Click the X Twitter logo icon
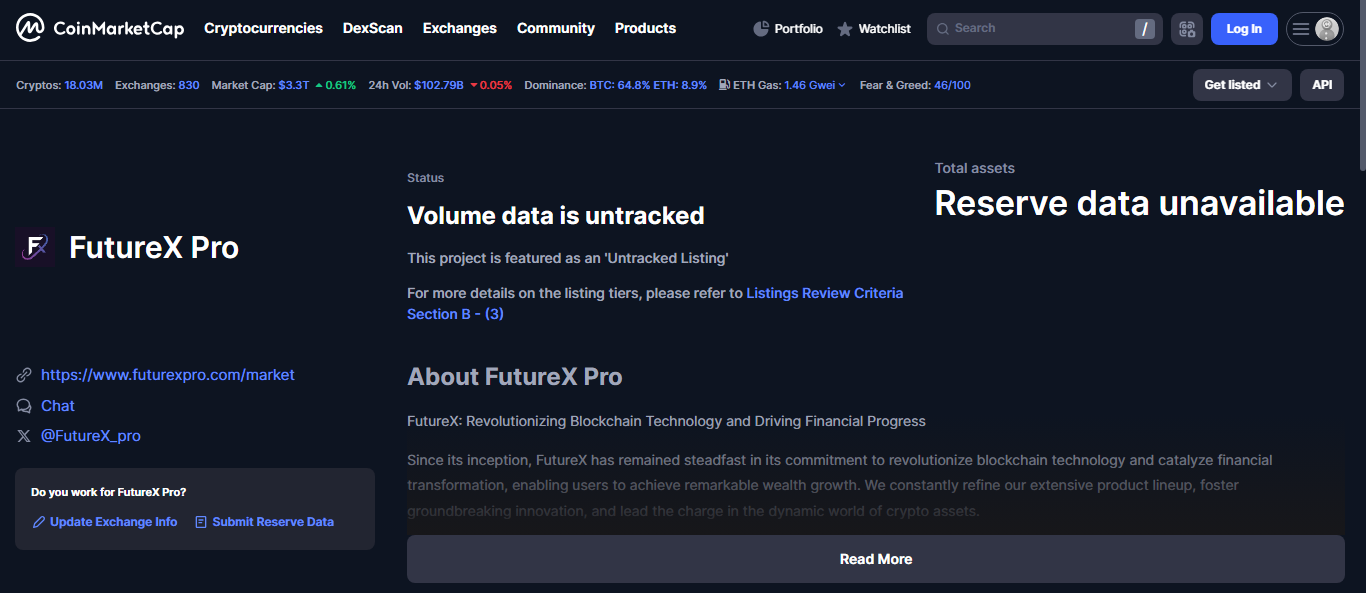Viewport: 1366px width, 593px height. click(24, 436)
